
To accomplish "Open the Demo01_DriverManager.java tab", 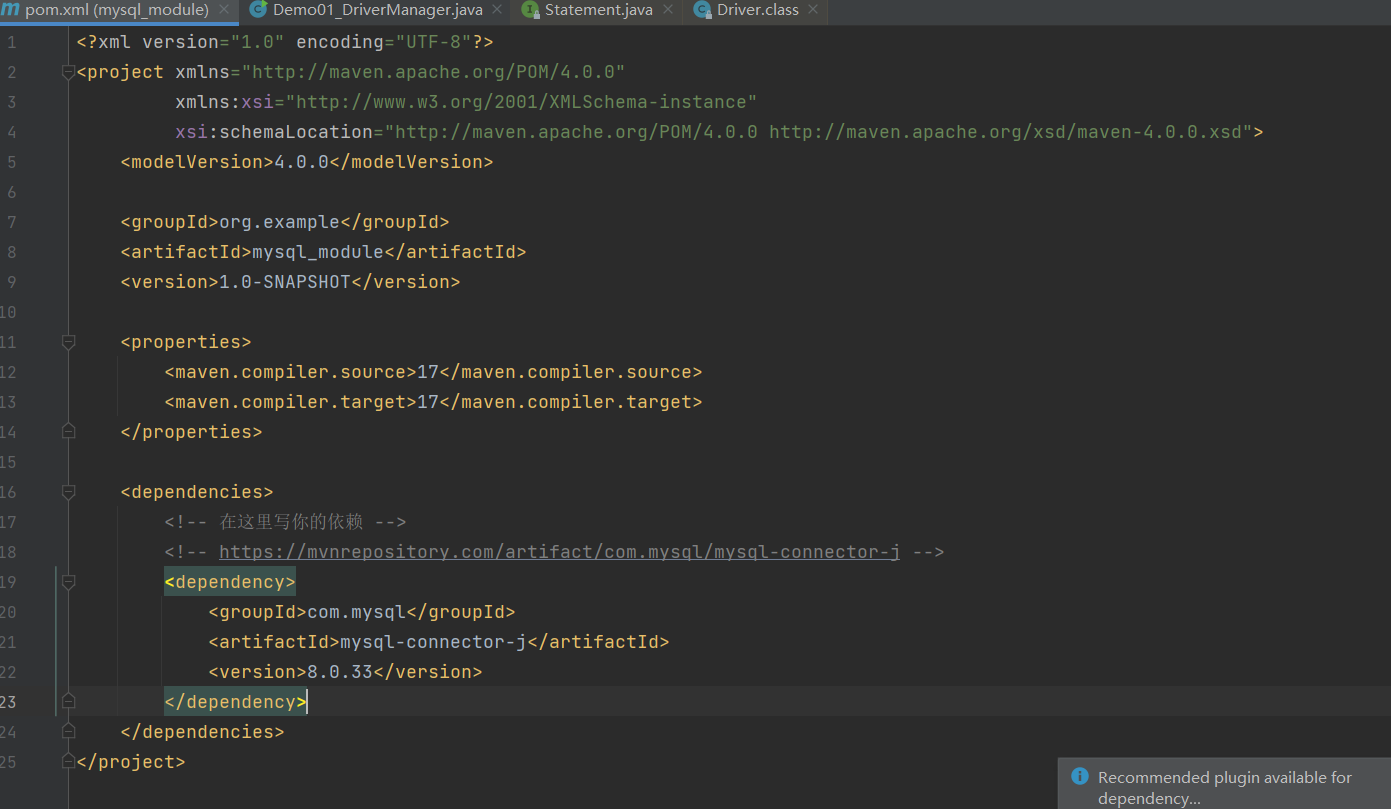I will click(x=378, y=10).
